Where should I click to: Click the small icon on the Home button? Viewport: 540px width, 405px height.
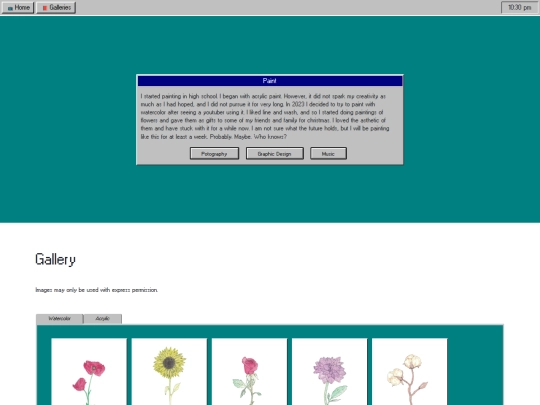[x=10, y=8]
